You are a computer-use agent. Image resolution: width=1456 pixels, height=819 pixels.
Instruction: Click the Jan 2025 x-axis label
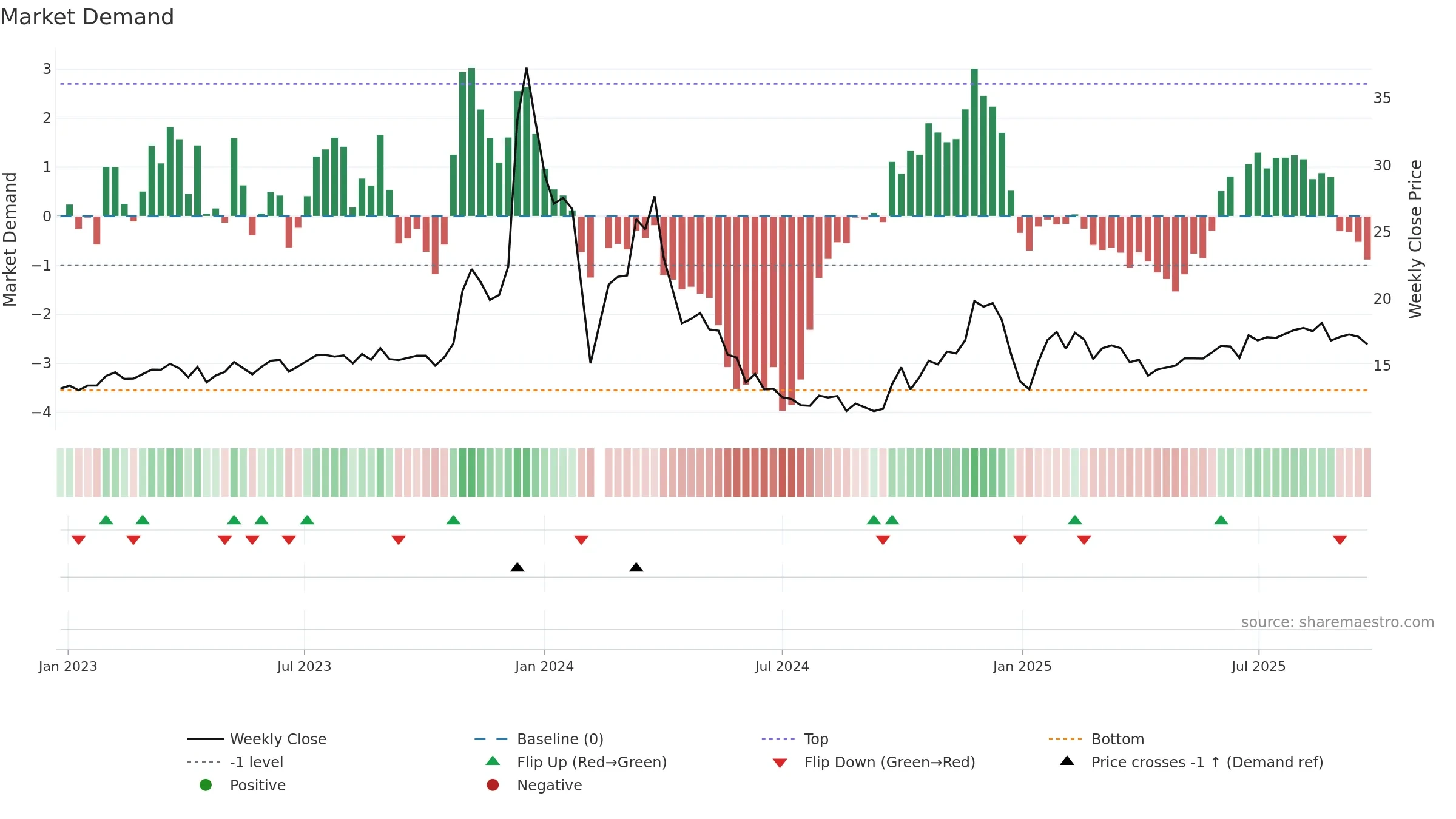(x=1022, y=666)
